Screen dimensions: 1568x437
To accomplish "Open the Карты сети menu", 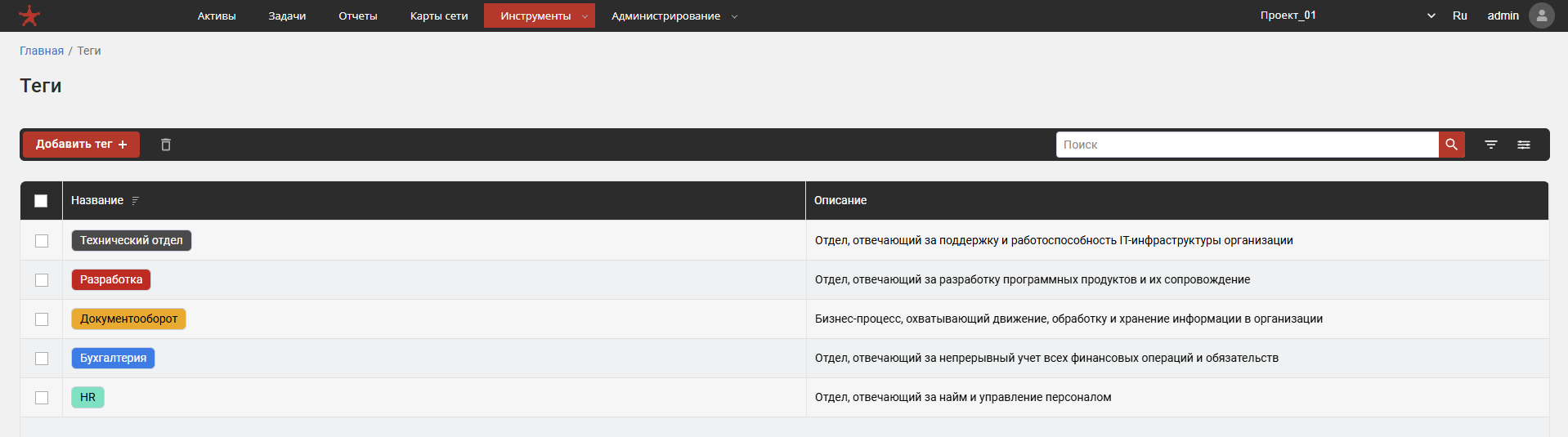I will pos(439,16).
